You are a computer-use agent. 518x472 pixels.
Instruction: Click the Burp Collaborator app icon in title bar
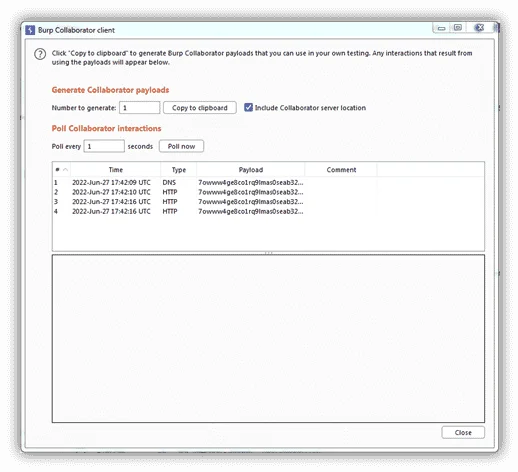(30, 30)
